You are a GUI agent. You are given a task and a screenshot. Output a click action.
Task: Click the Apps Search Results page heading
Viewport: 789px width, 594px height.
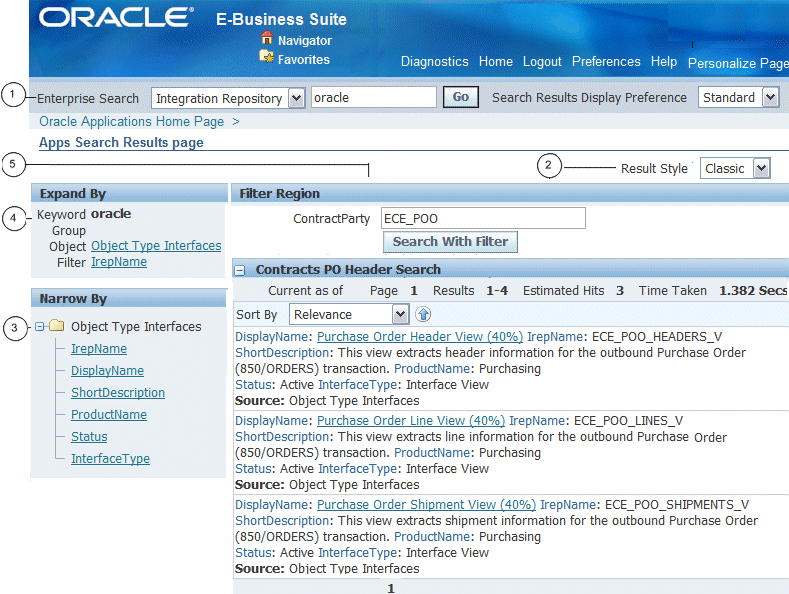[x=121, y=142]
